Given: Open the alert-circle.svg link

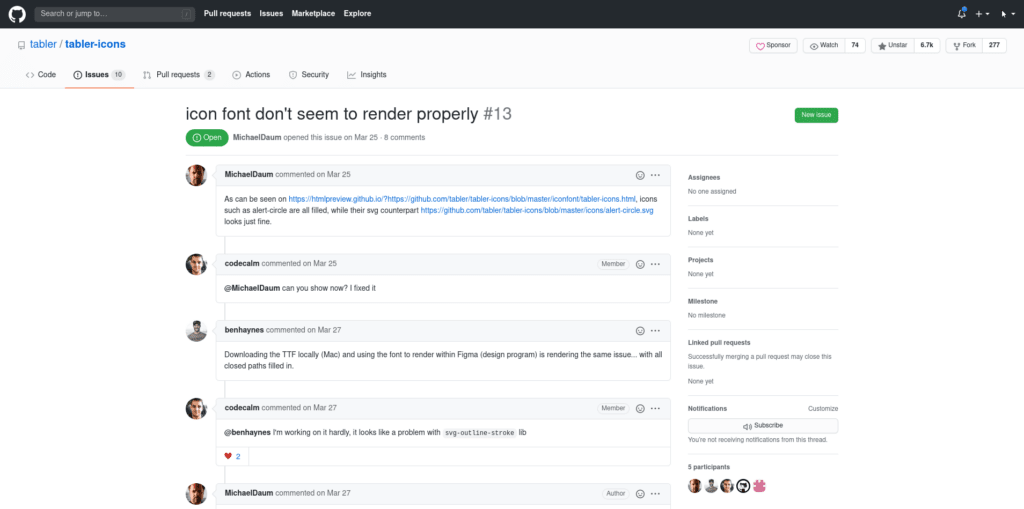Looking at the screenshot, I should point(537,210).
